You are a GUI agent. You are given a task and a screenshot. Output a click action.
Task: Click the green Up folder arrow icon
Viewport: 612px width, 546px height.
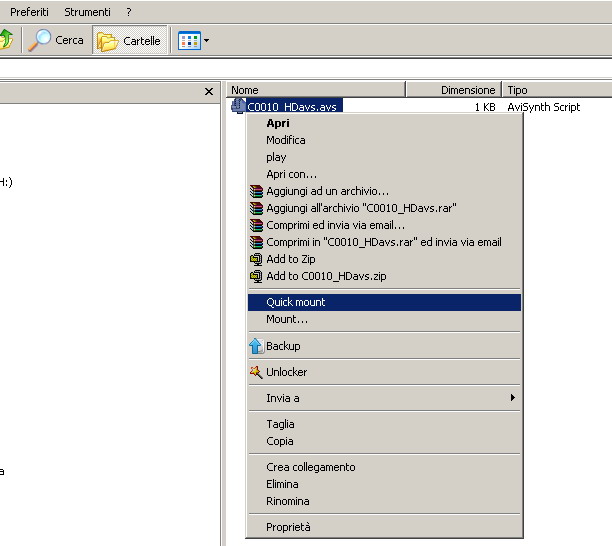pyautogui.click(x=6, y=39)
